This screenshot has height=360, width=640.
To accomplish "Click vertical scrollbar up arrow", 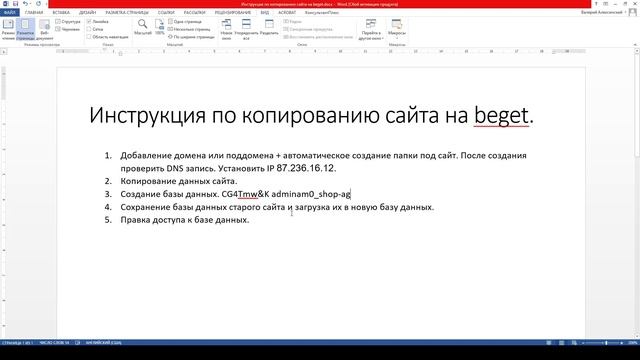I will coord(637,51).
